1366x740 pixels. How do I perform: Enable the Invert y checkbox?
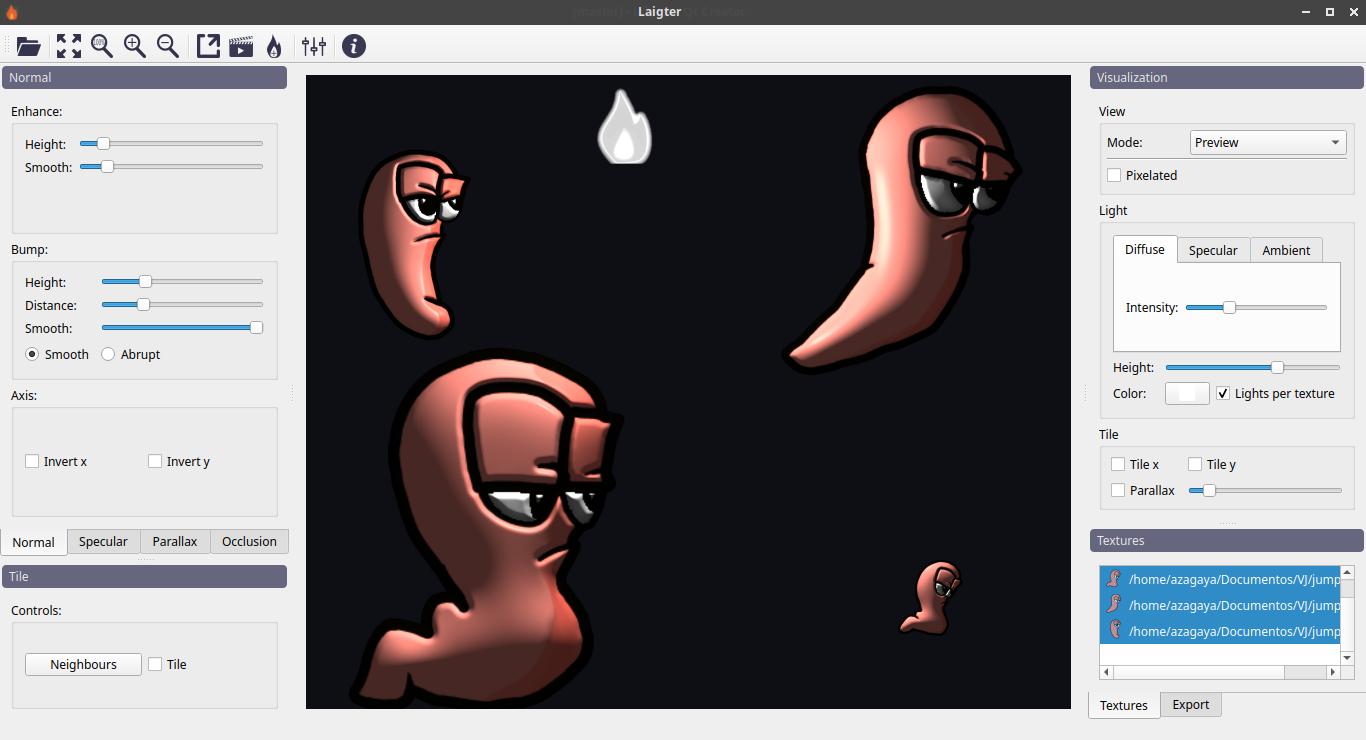click(155, 461)
